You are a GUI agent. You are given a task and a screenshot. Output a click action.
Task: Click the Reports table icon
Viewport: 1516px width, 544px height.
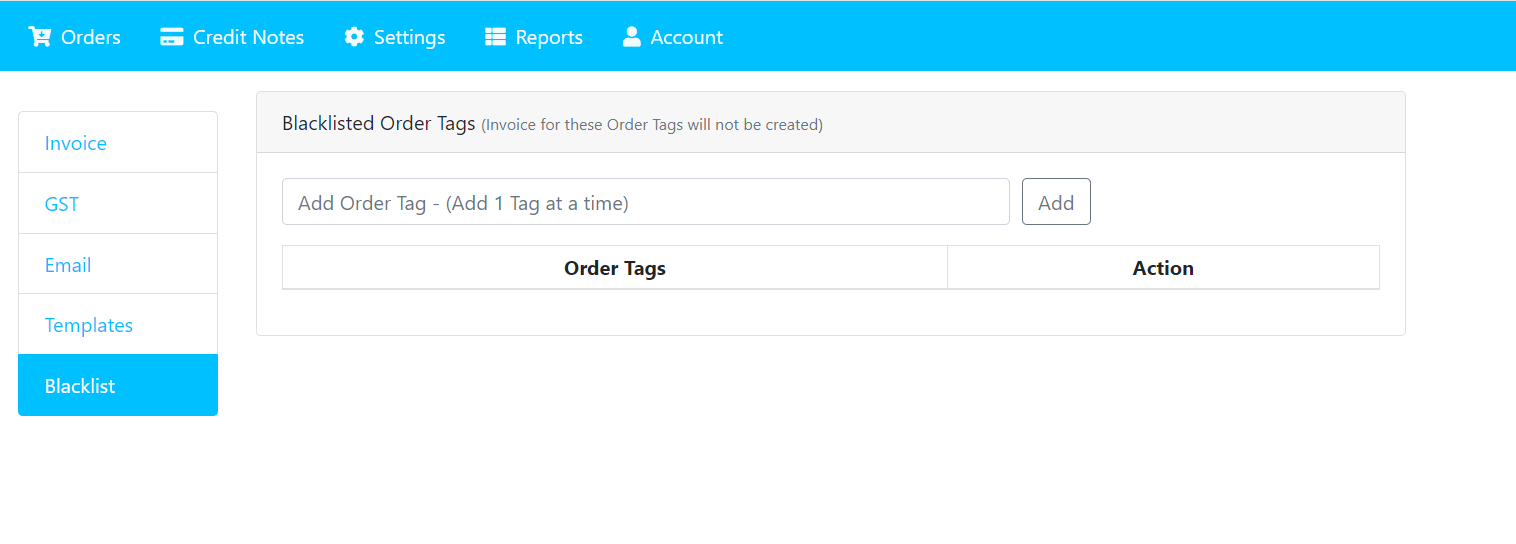(x=495, y=37)
